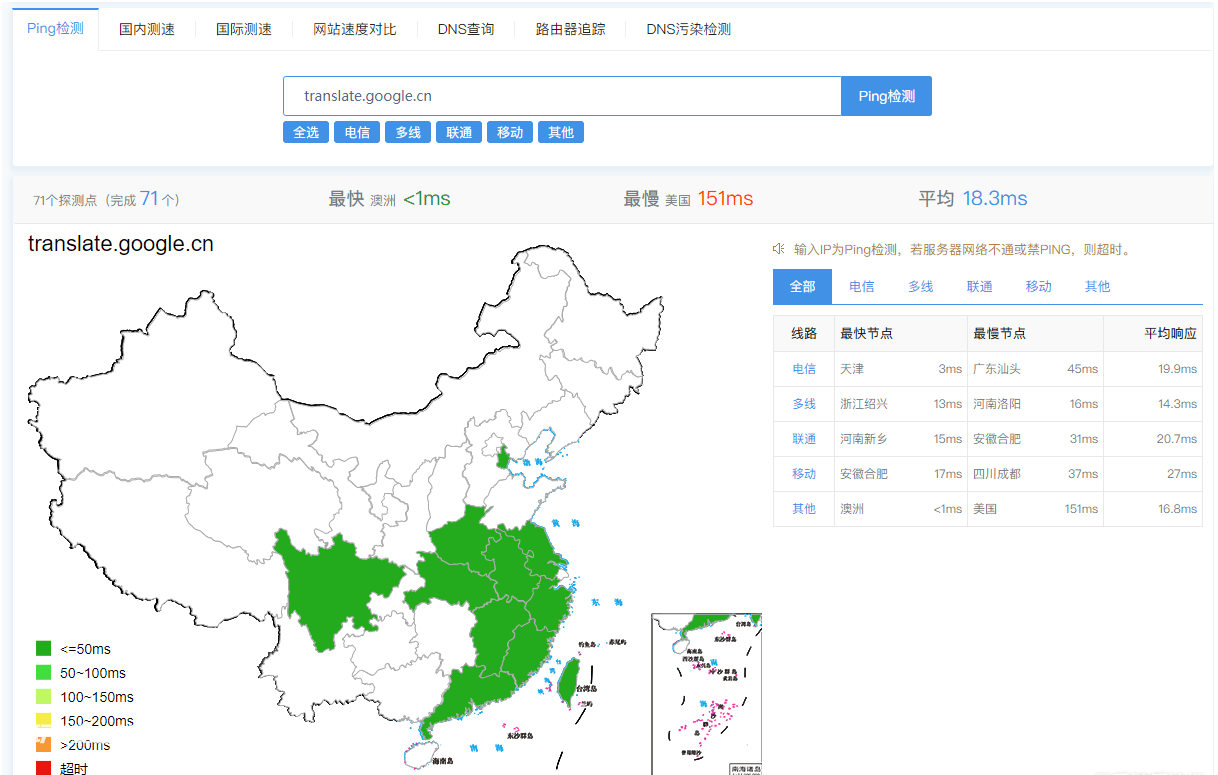1218x775 pixels.
Task: Click the 多线 link in table row
Action: click(804, 404)
